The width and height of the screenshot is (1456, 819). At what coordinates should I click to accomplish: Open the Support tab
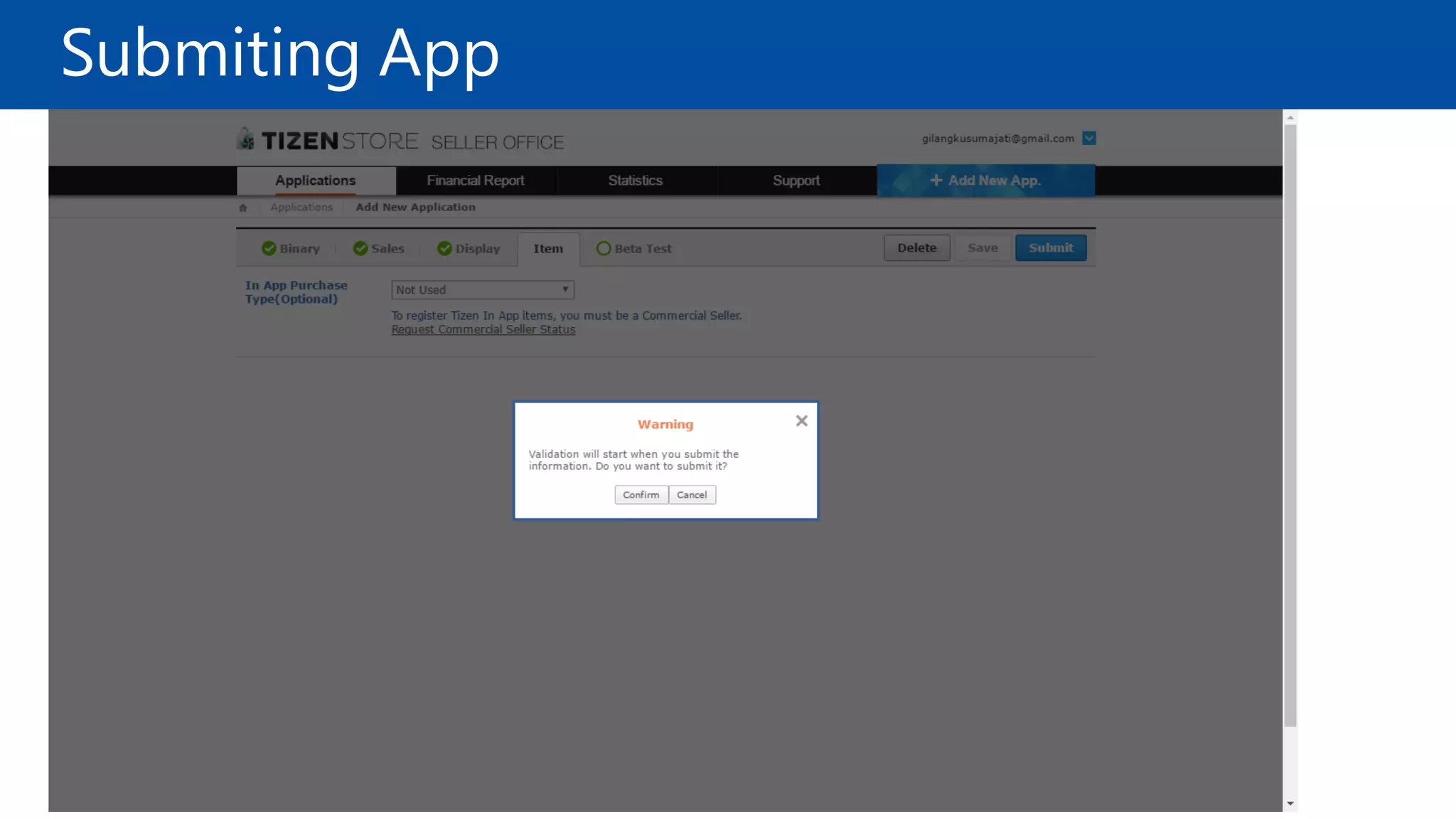(x=796, y=181)
